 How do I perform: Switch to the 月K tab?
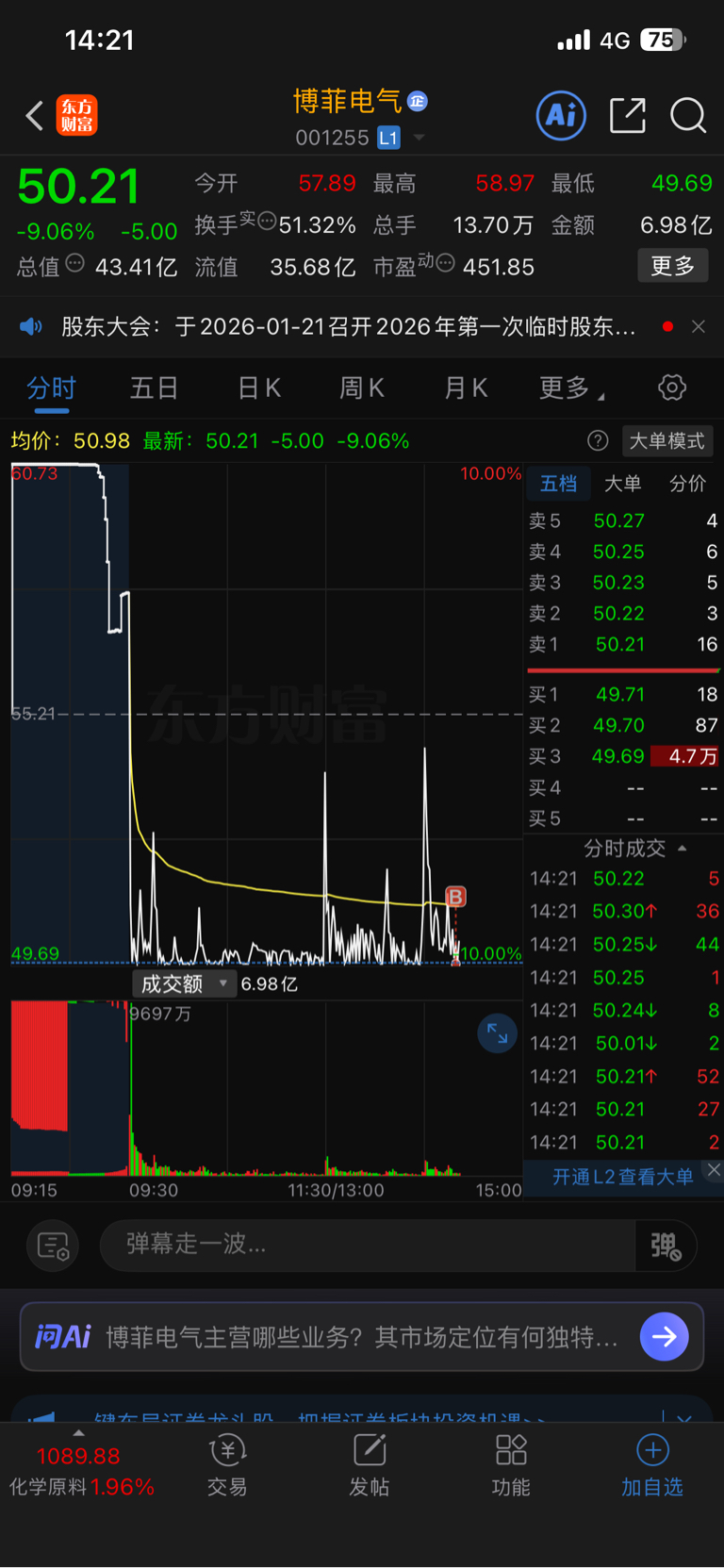pyautogui.click(x=466, y=388)
